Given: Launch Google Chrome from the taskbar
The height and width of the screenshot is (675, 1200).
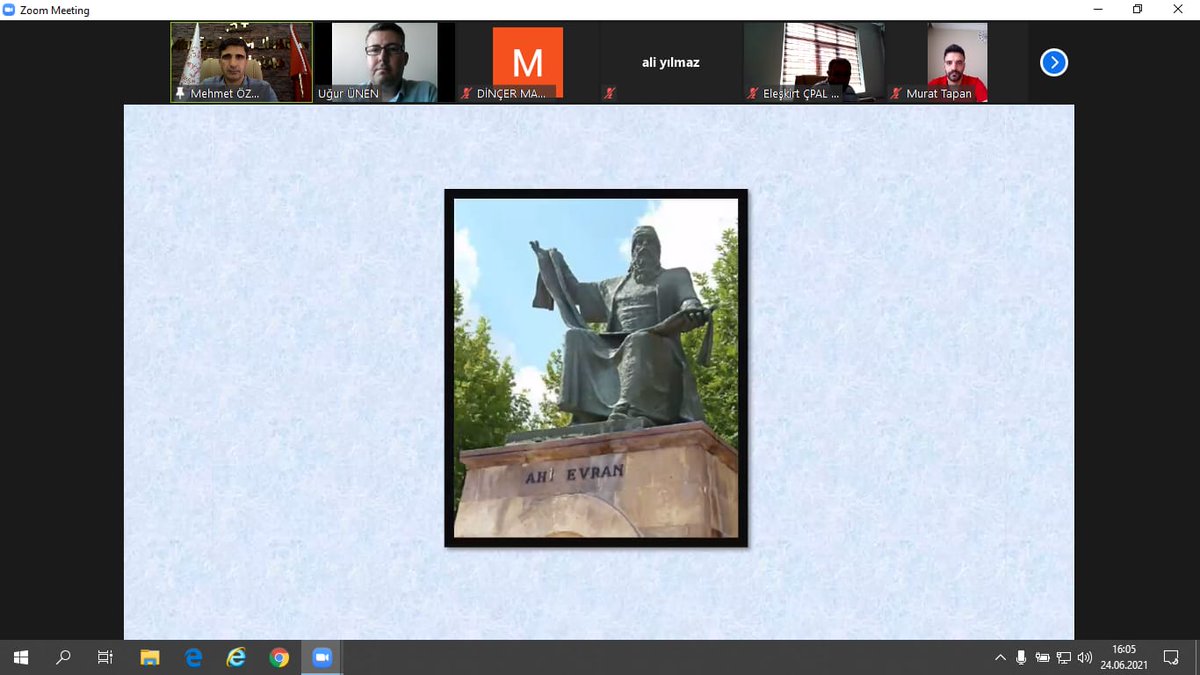Looking at the screenshot, I should 279,657.
